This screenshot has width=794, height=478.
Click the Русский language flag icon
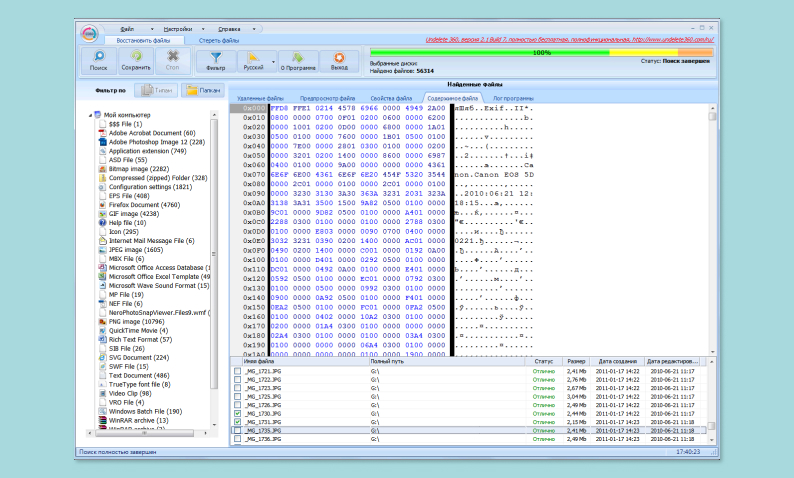pos(253,57)
